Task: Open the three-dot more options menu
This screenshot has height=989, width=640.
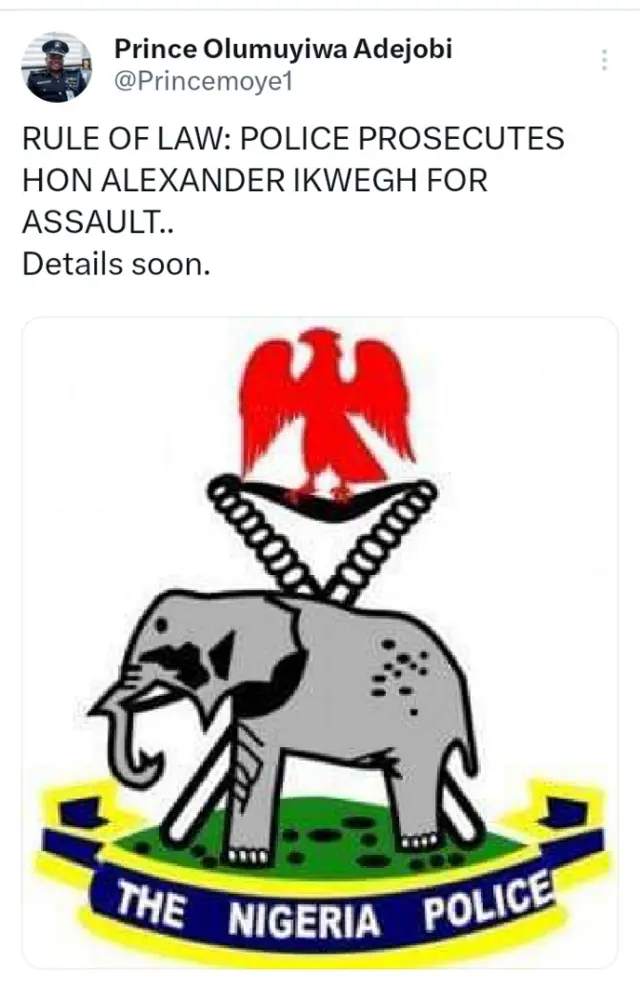Action: (x=604, y=60)
